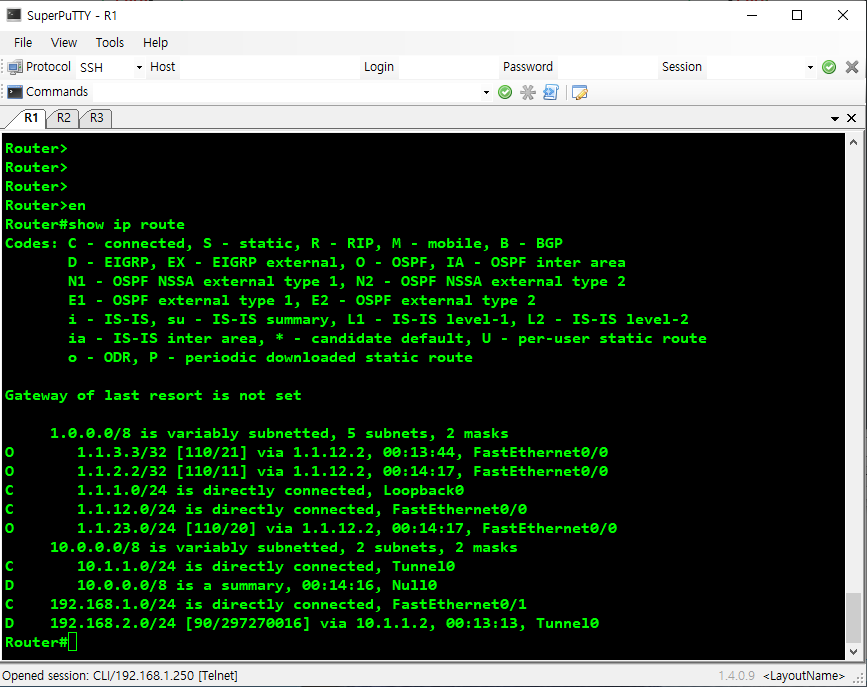Click the 1.4.0.9 version label

[737, 676]
